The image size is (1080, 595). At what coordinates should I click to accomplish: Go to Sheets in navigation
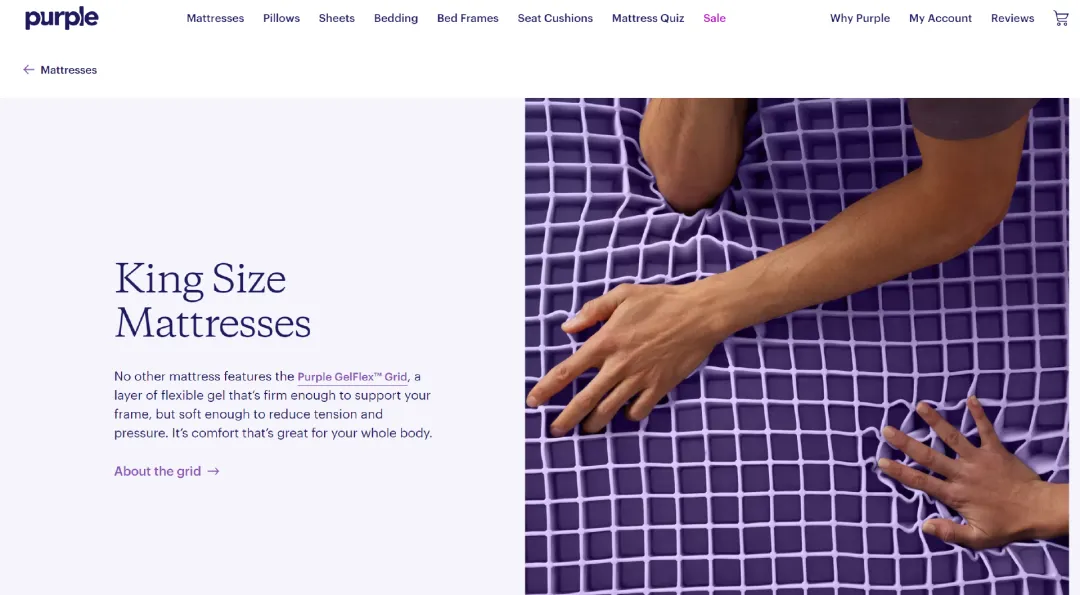click(336, 19)
